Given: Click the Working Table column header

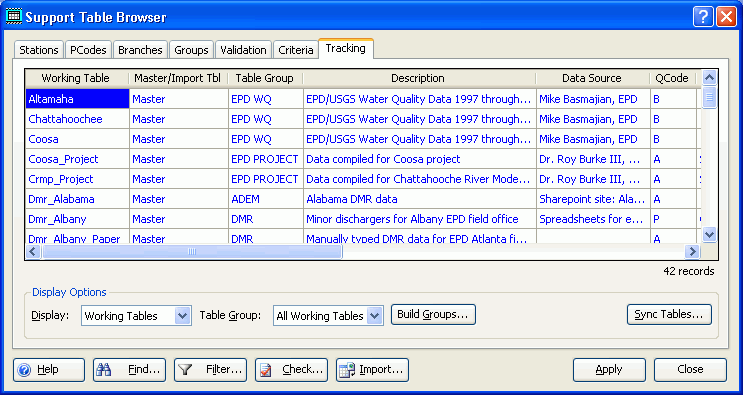Looking at the screenshot, I should tap(76, 78).
